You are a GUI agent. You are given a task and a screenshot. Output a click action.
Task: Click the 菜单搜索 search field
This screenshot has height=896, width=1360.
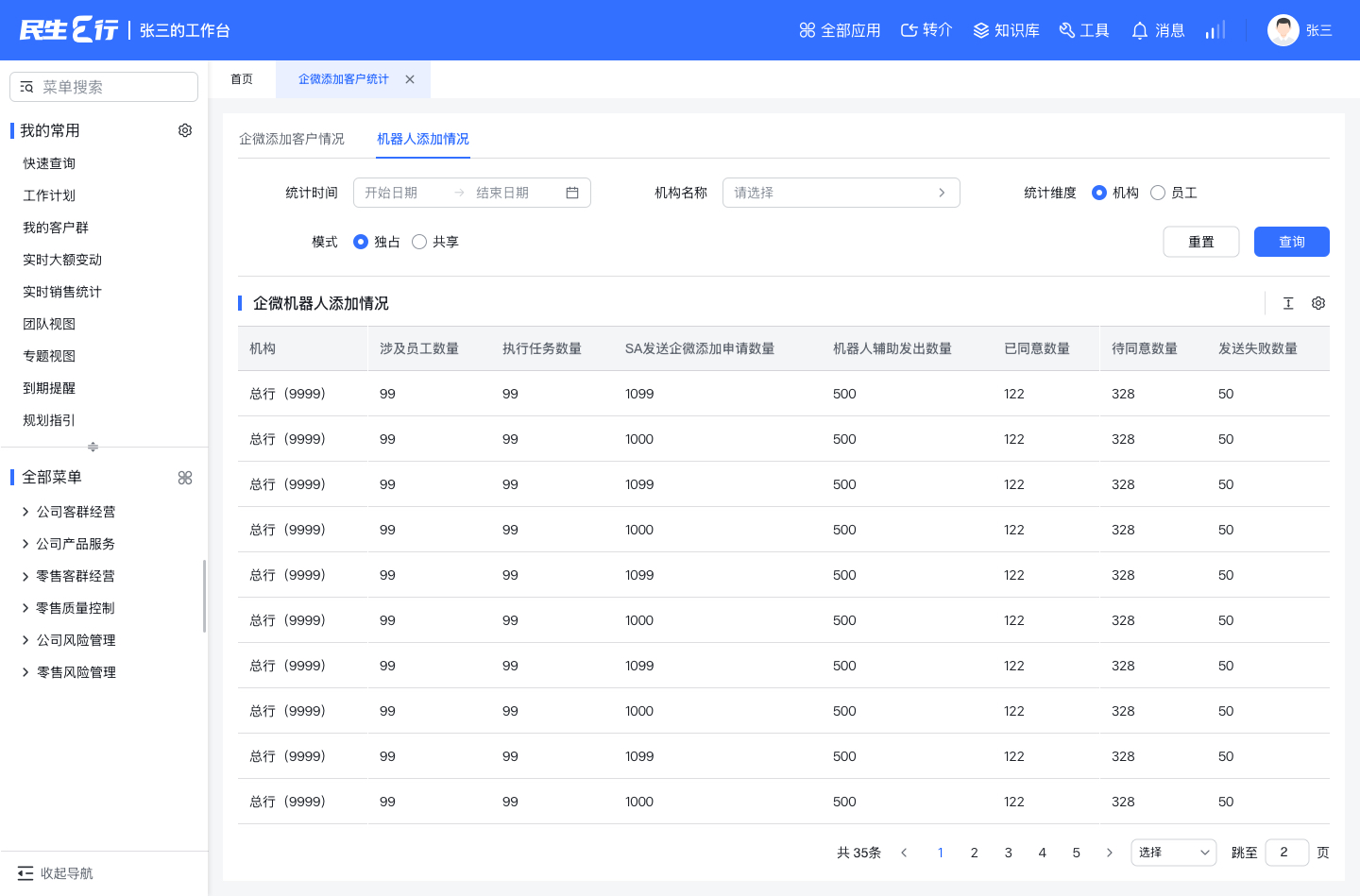point(104,87)
